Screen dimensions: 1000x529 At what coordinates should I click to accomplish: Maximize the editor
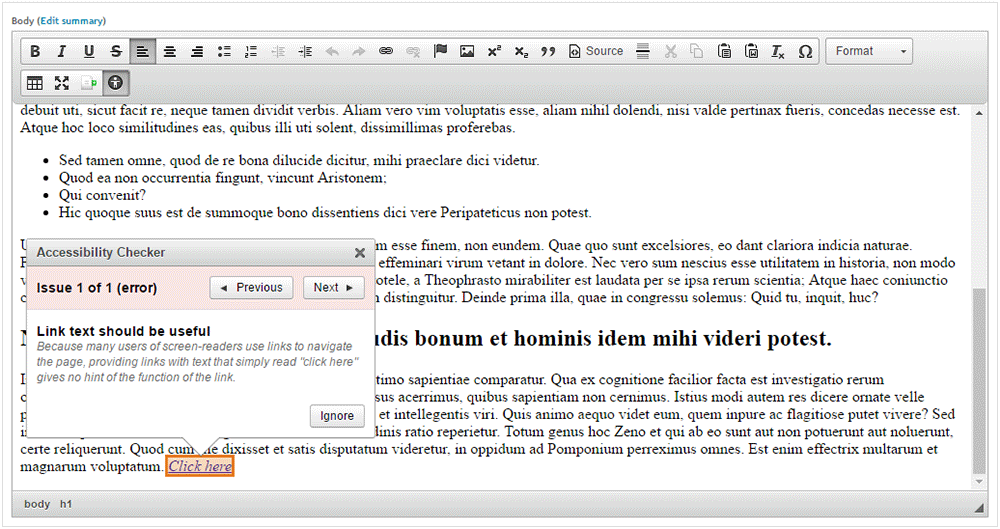pyautogui.click(x=62, y=83)
